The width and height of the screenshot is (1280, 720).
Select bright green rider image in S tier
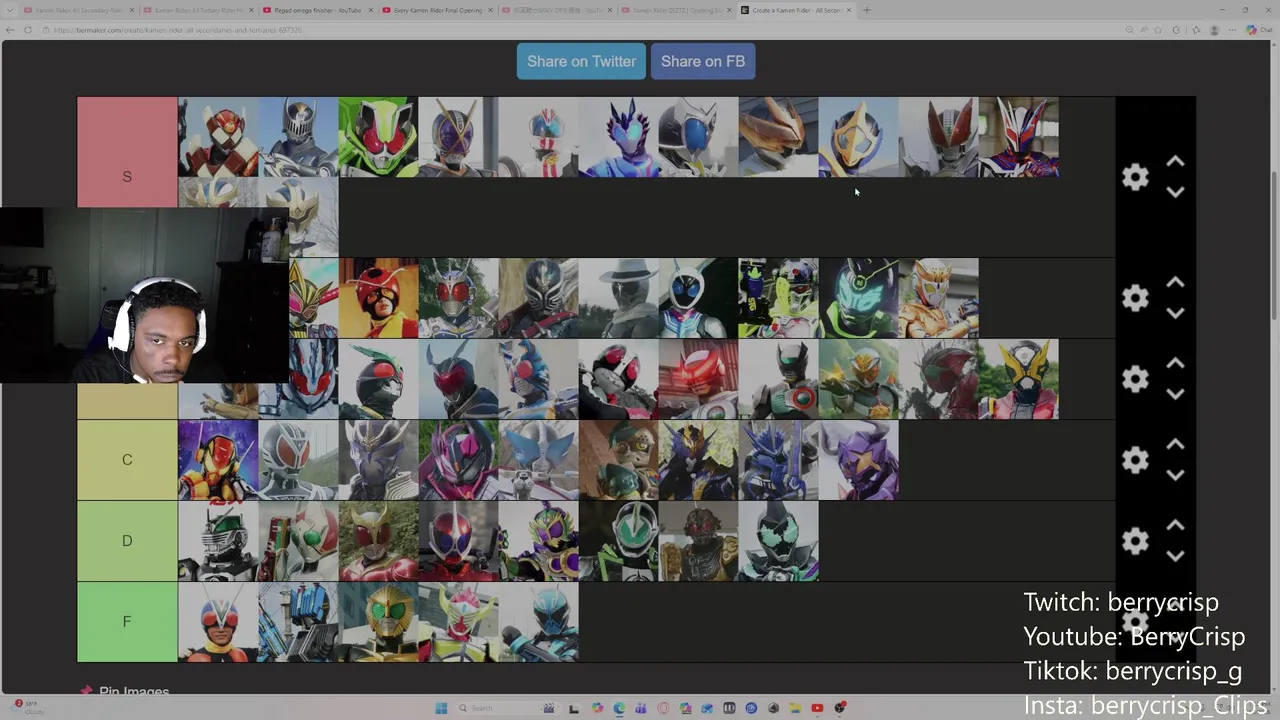coord(378,137)
